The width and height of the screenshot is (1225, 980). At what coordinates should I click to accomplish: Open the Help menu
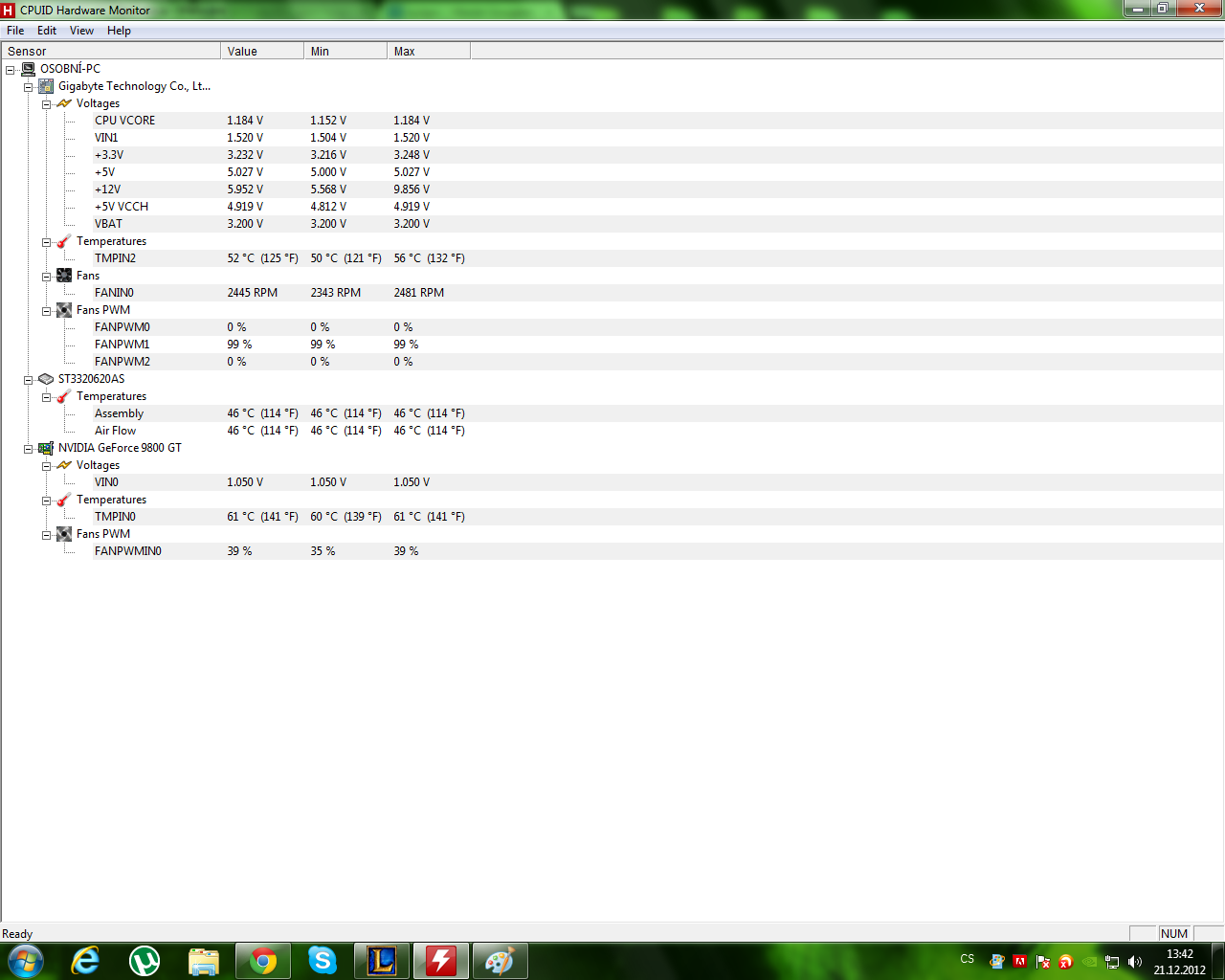tap(119, 31)
